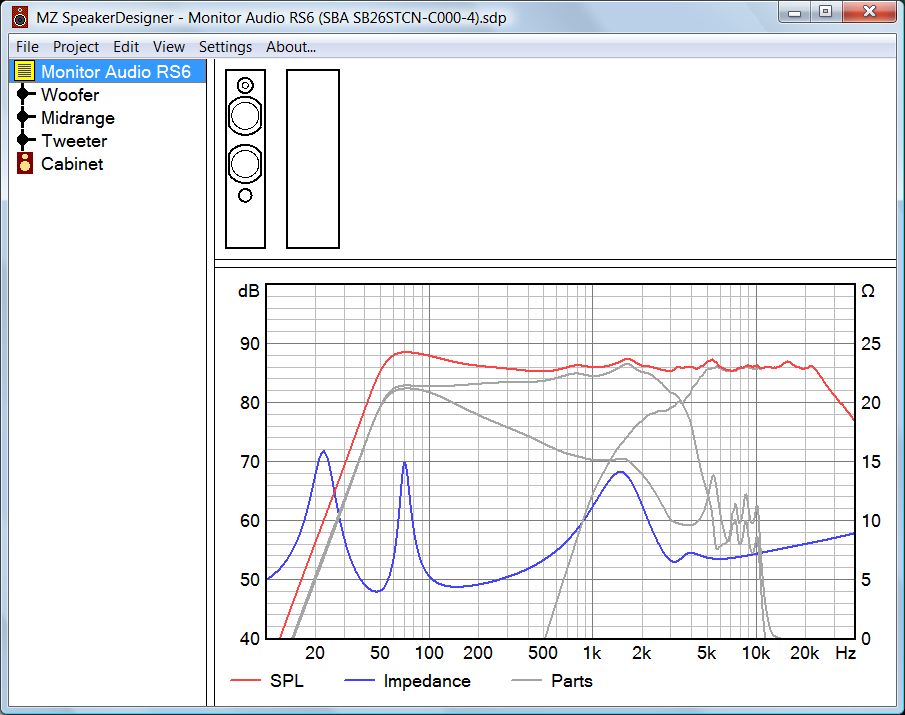Click the 20k frequency axis label
The height and width of the screenshot is (715, 905).
[x=805, y=653]
